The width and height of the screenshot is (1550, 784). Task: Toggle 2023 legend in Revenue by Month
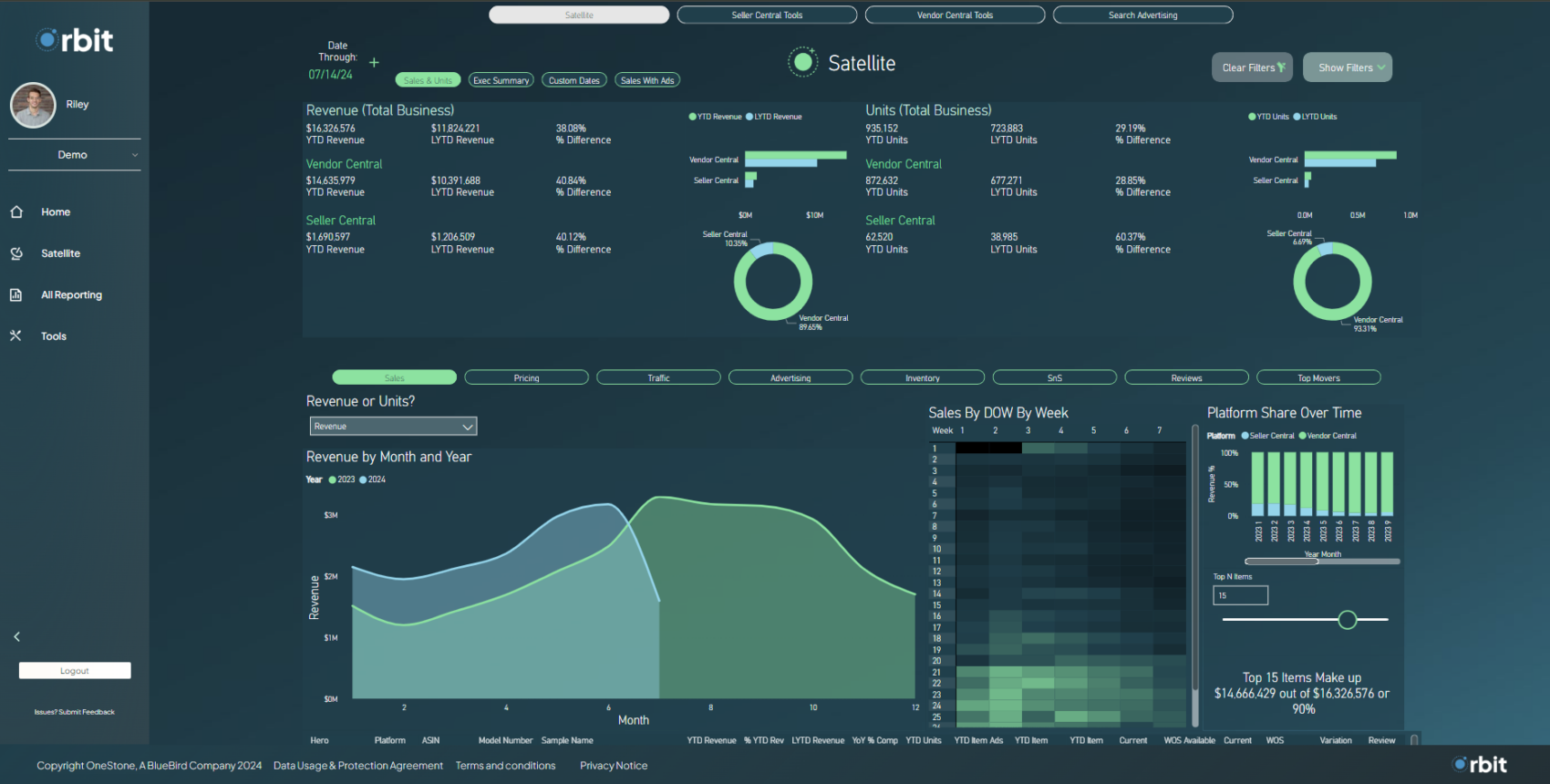point(342,480)
